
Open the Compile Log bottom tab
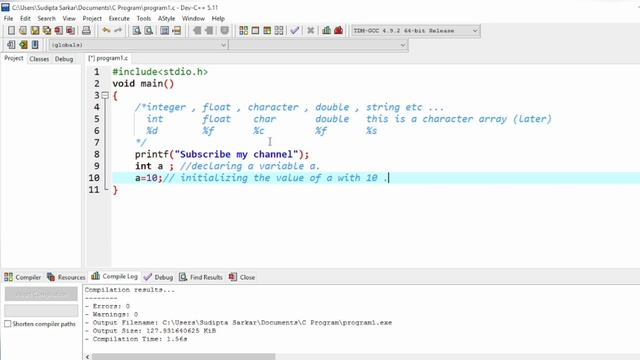pyautogui.click(x=114, y=276)
